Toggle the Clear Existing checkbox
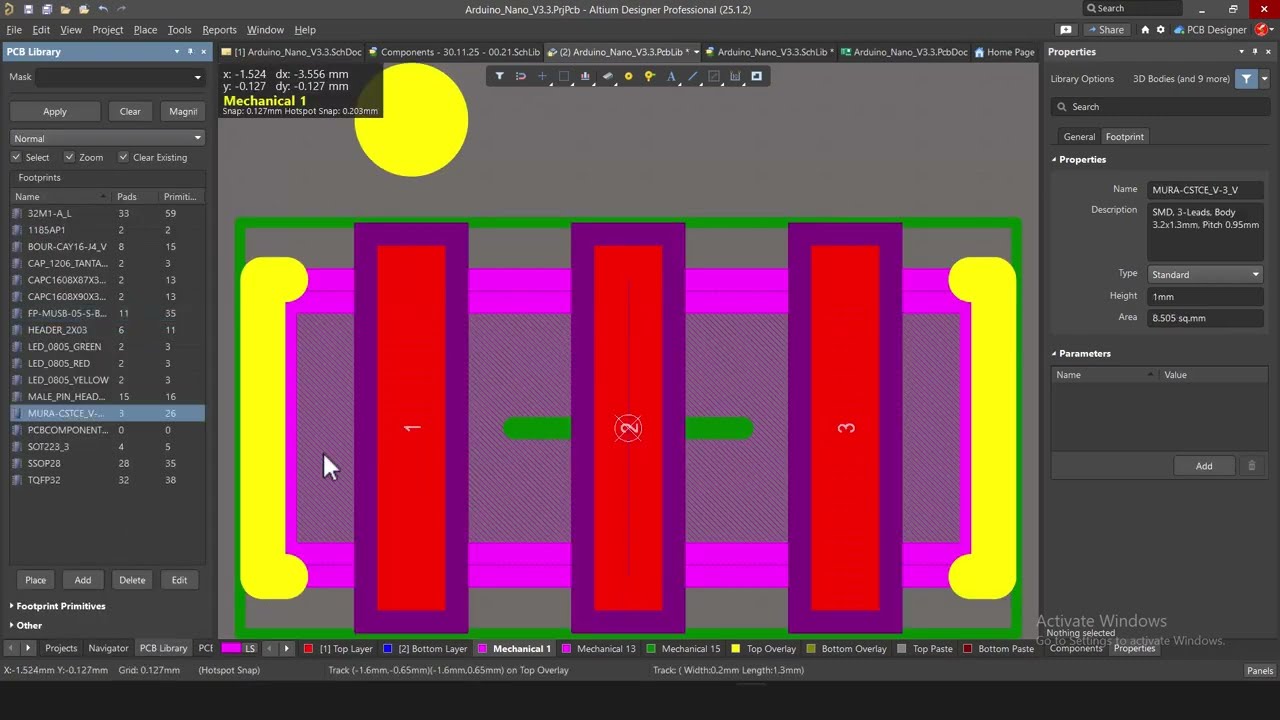The image size is (1280, 720). pos(123,157)
